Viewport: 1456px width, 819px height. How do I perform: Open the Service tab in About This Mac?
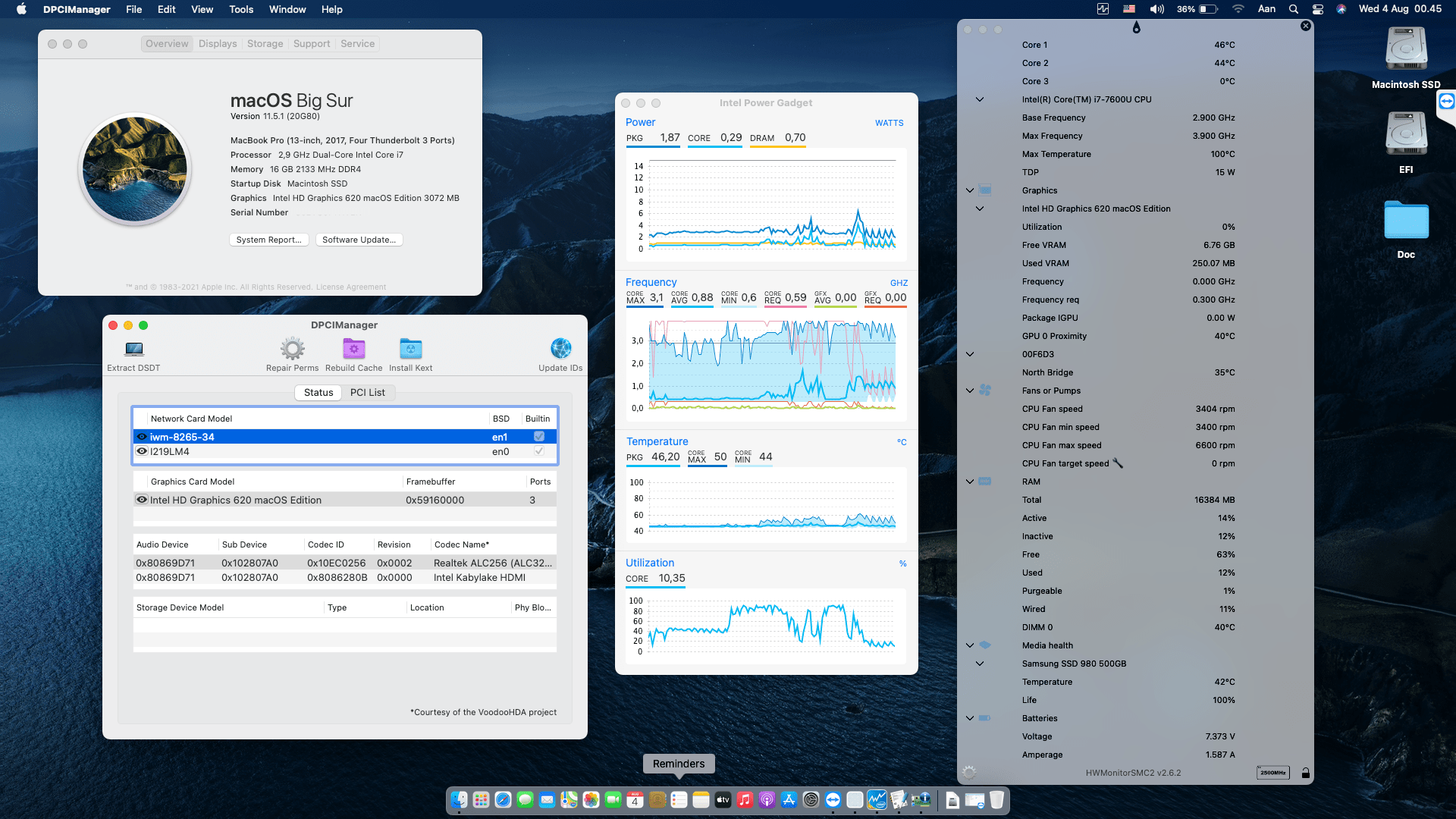(x=358, y=44)
